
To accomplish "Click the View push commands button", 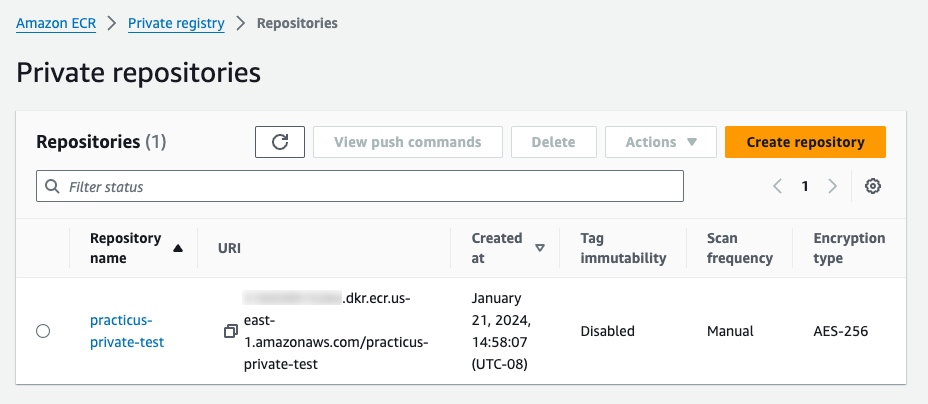I will [407, 142].
